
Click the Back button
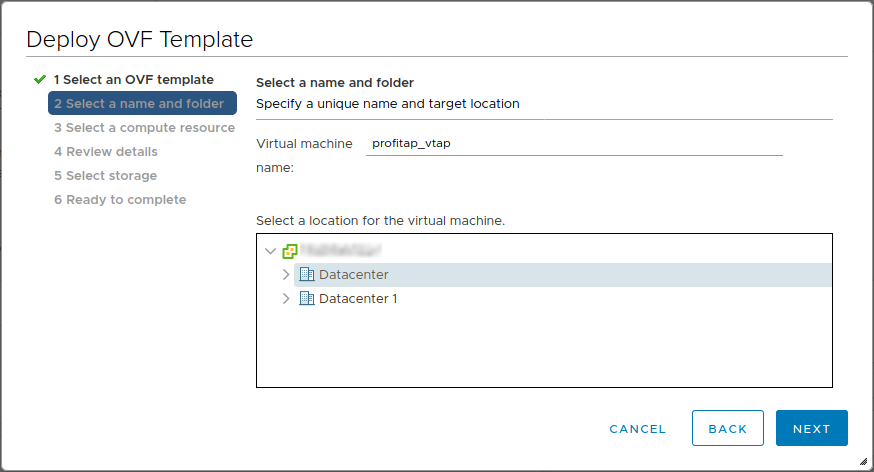727,428
